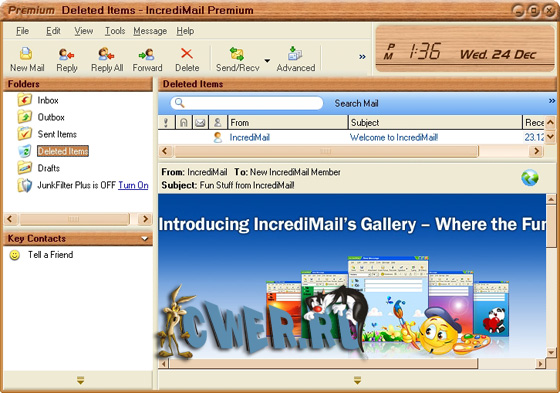Click the Send/Recv toolbar icon

(237, 54)
